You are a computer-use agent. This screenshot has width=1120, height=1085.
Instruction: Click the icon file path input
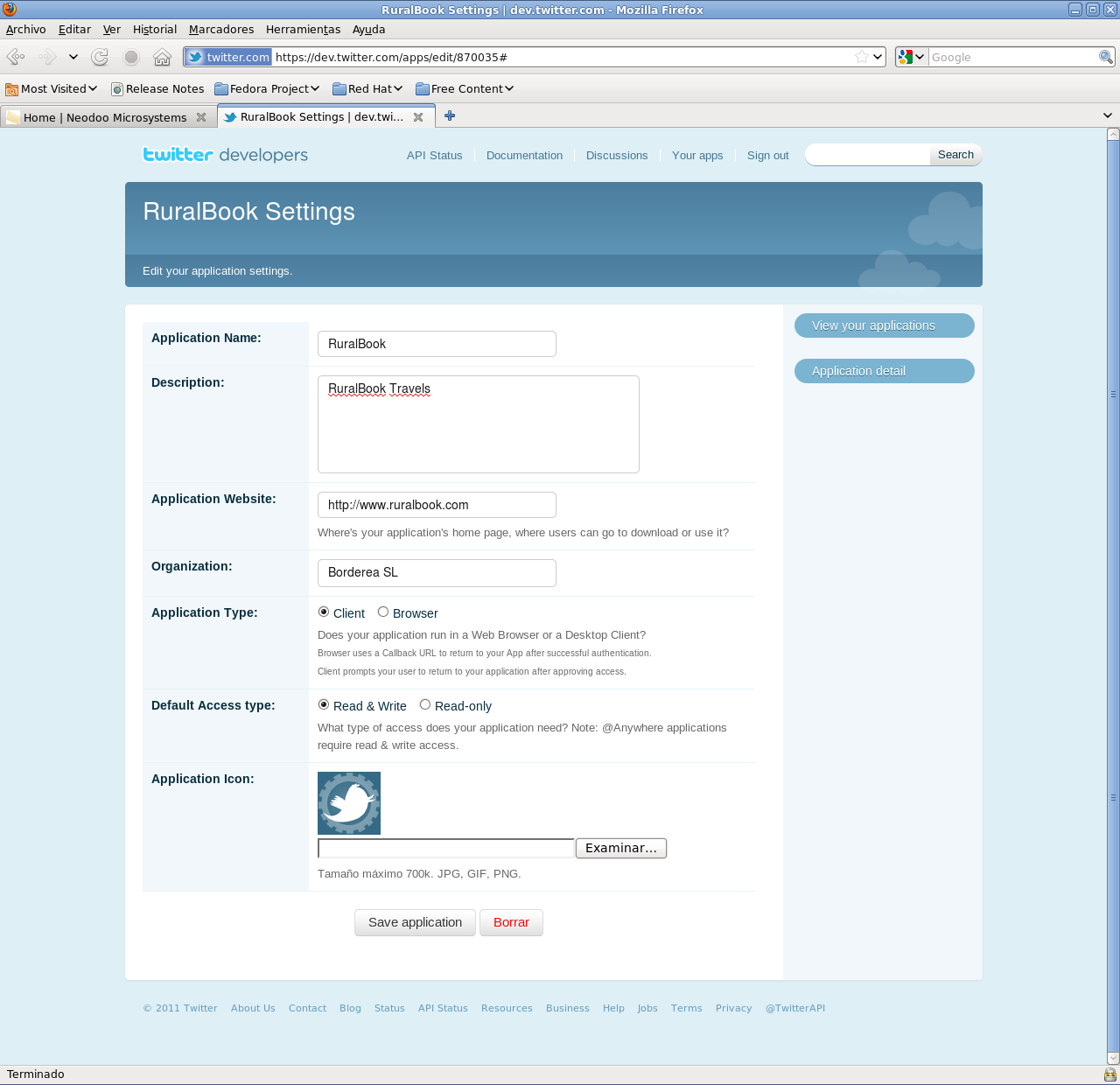[x=446, y=848]
